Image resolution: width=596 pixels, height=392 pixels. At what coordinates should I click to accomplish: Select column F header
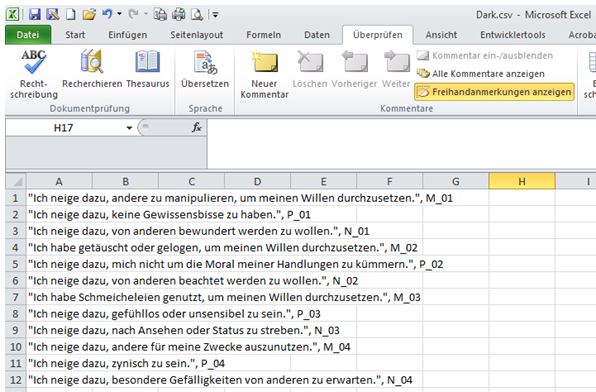tap(390, 182)
